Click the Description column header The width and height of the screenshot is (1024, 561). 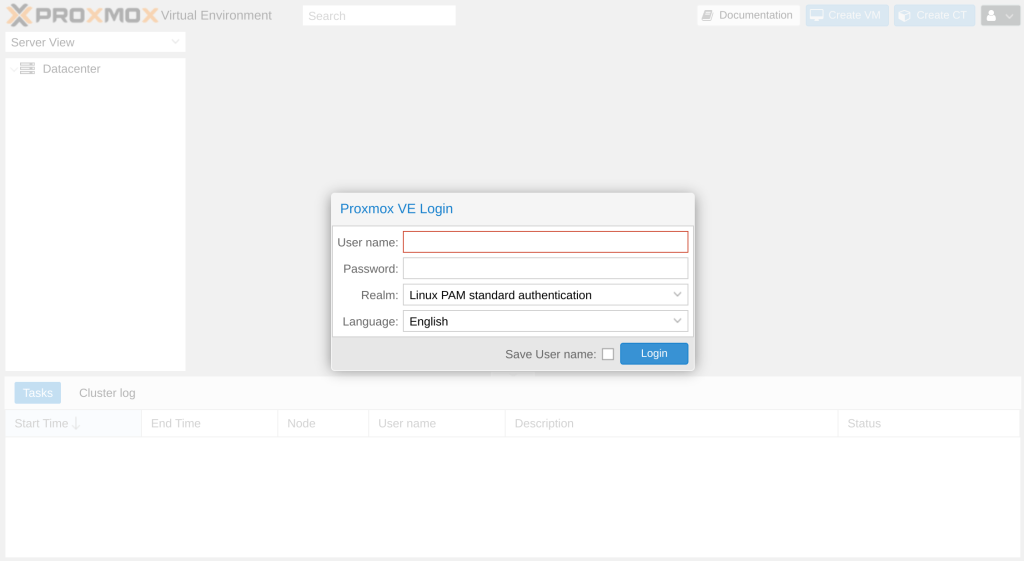click(x=544, y=424)
